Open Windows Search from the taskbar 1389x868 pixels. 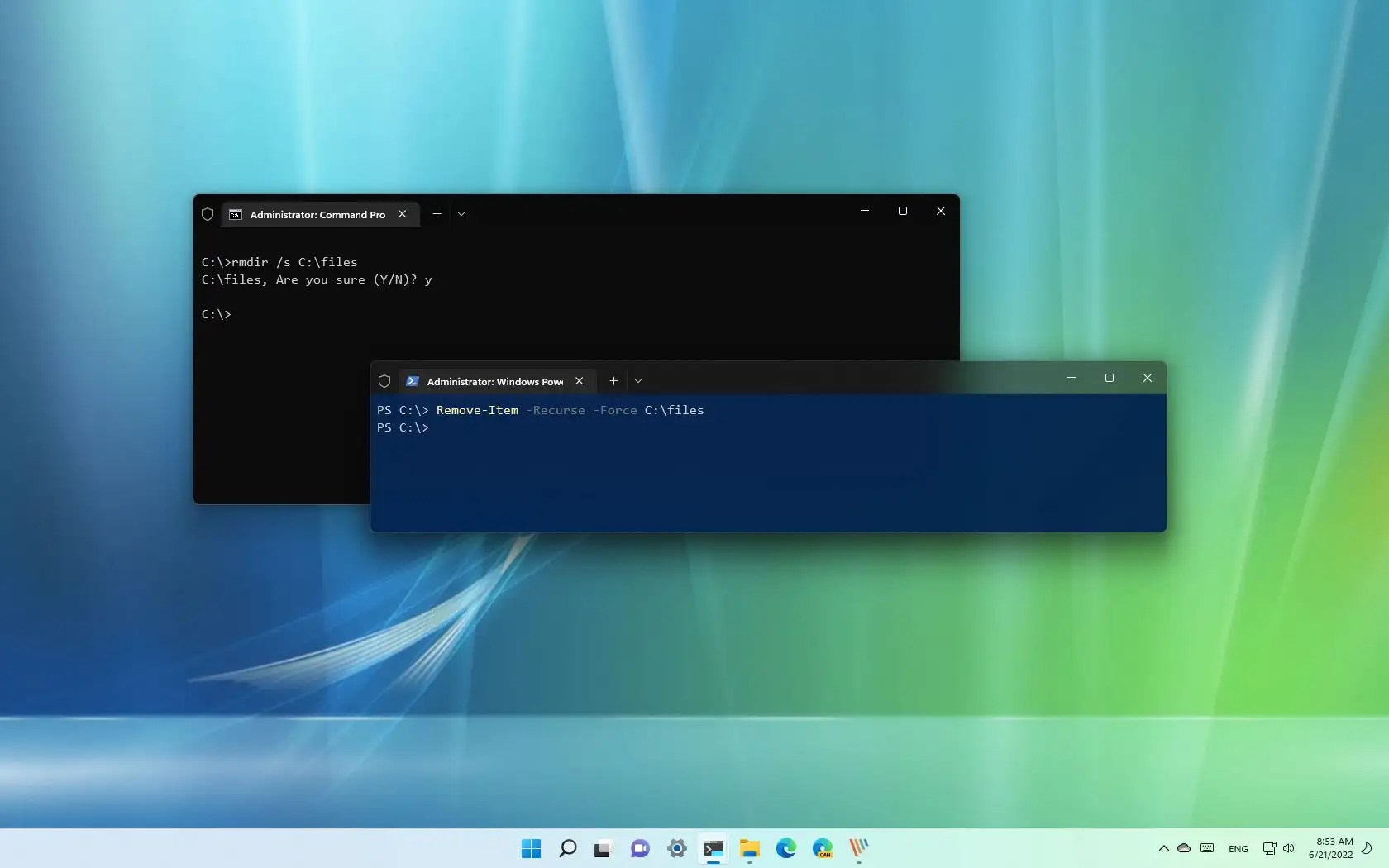point(567,849)
